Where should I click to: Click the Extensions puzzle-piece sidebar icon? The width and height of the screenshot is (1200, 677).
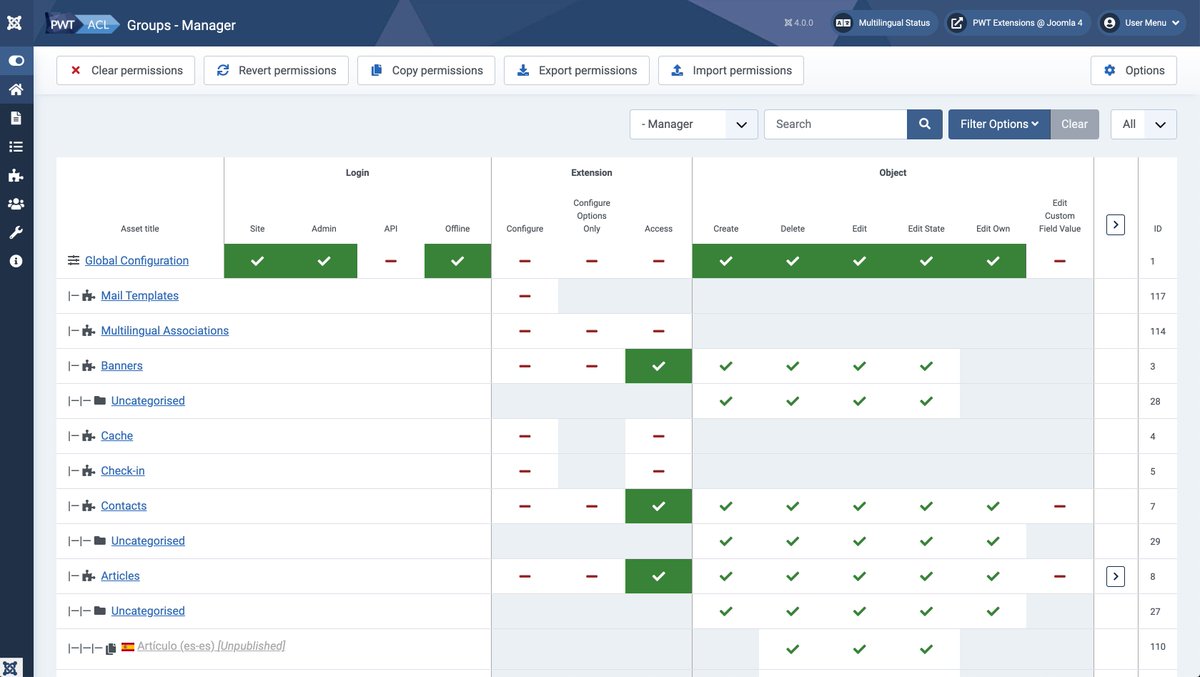pyautogui.click(x=15, y=175)
